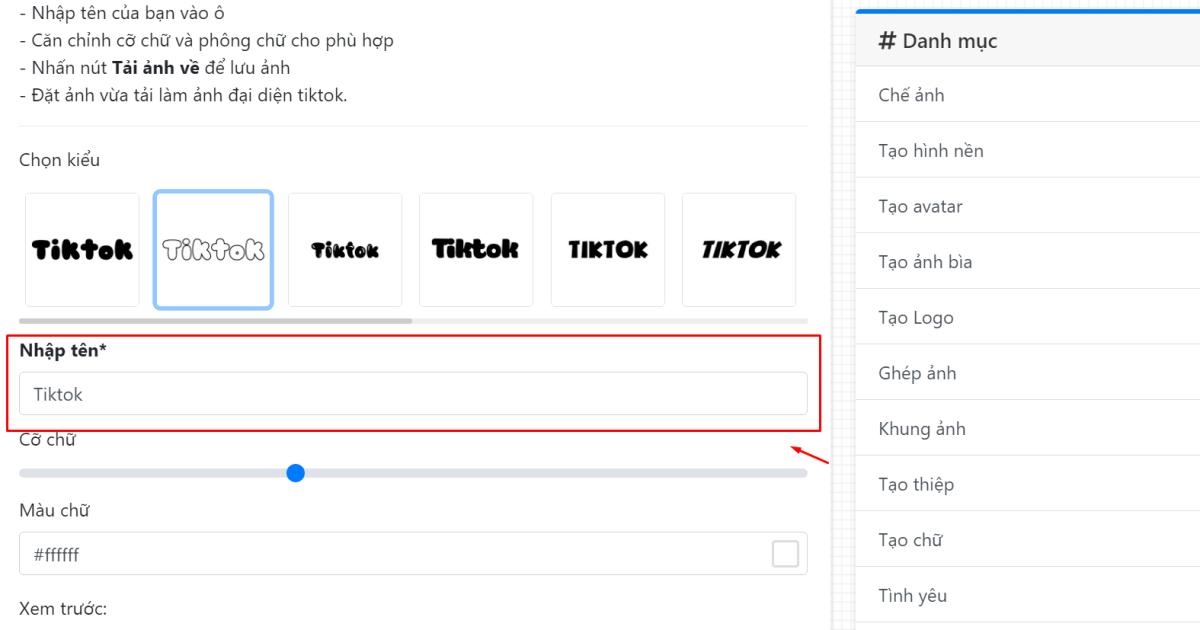Click the Nhập tên text input field
Screen dimensions: 1200x630
[x=413, y=394]
